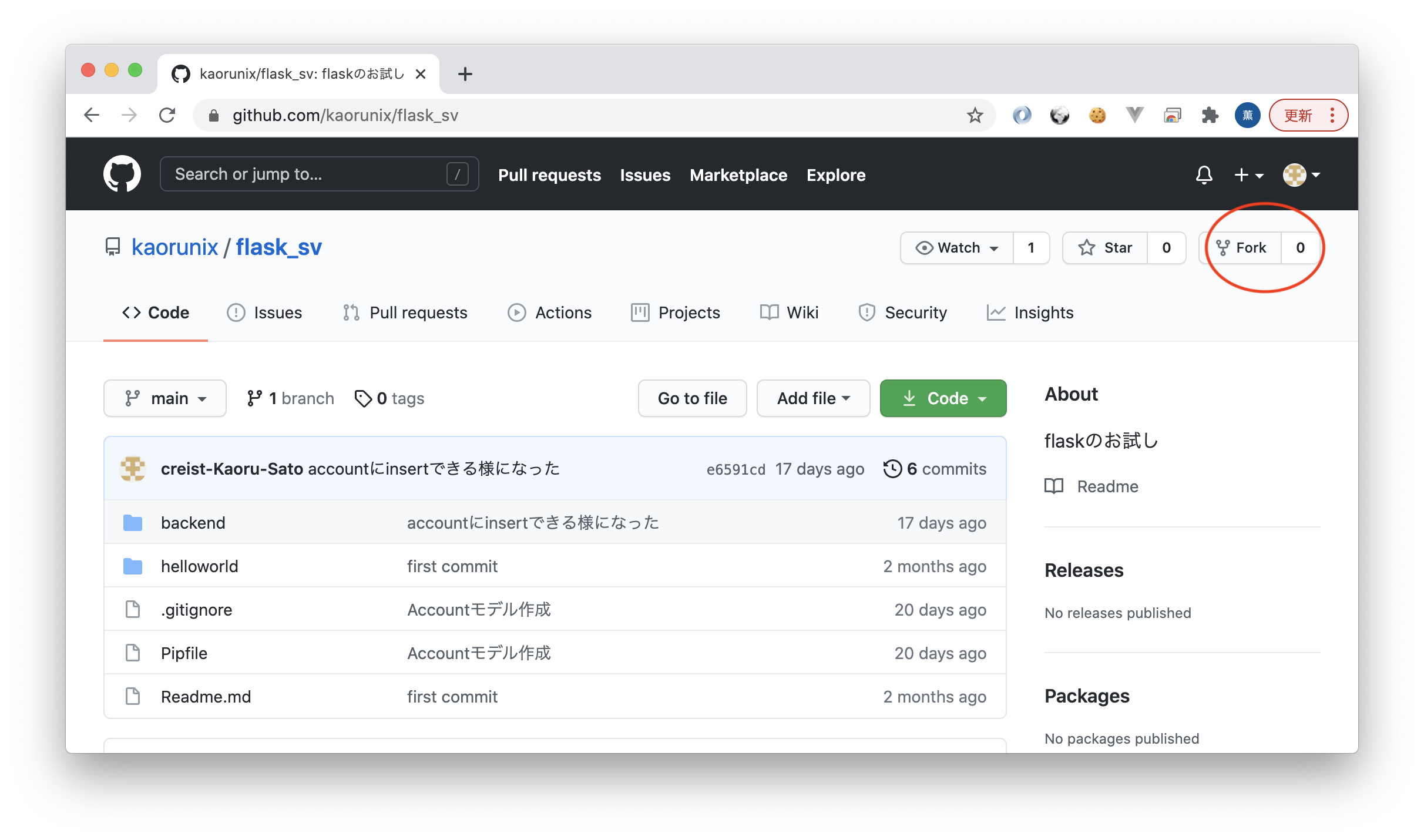Click the GitHub Octocat home logo
1424x840 pixels.
point(122,174)
